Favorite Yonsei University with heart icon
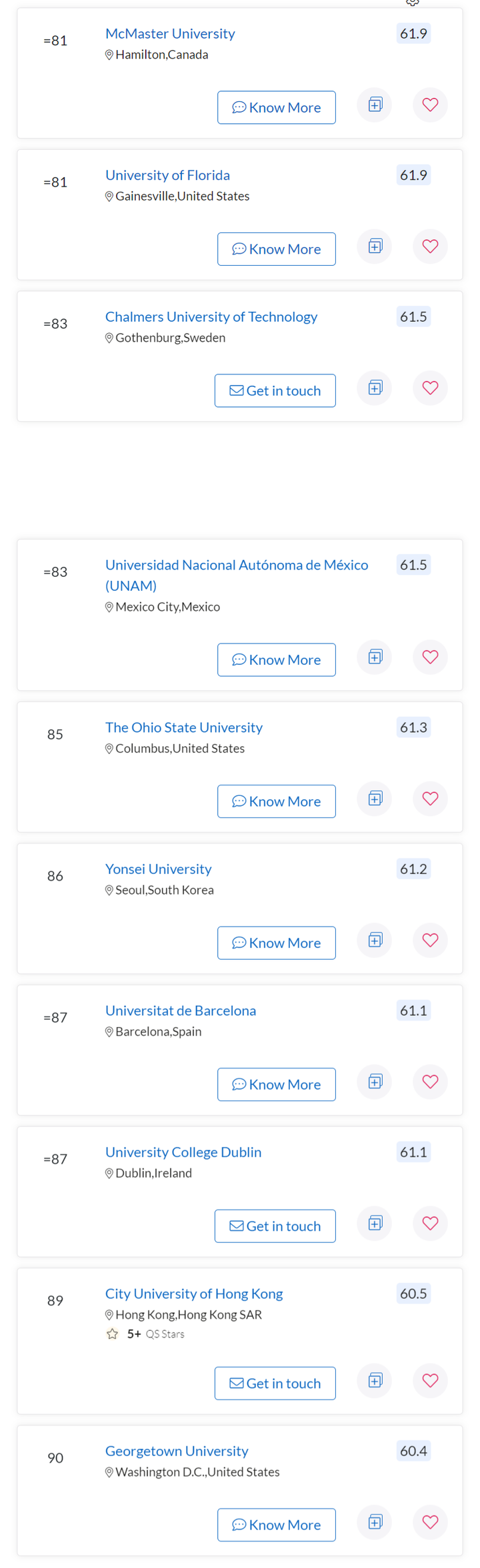Image resolution: width=480 pixels, height=1568 pixels. click(430, 940)
